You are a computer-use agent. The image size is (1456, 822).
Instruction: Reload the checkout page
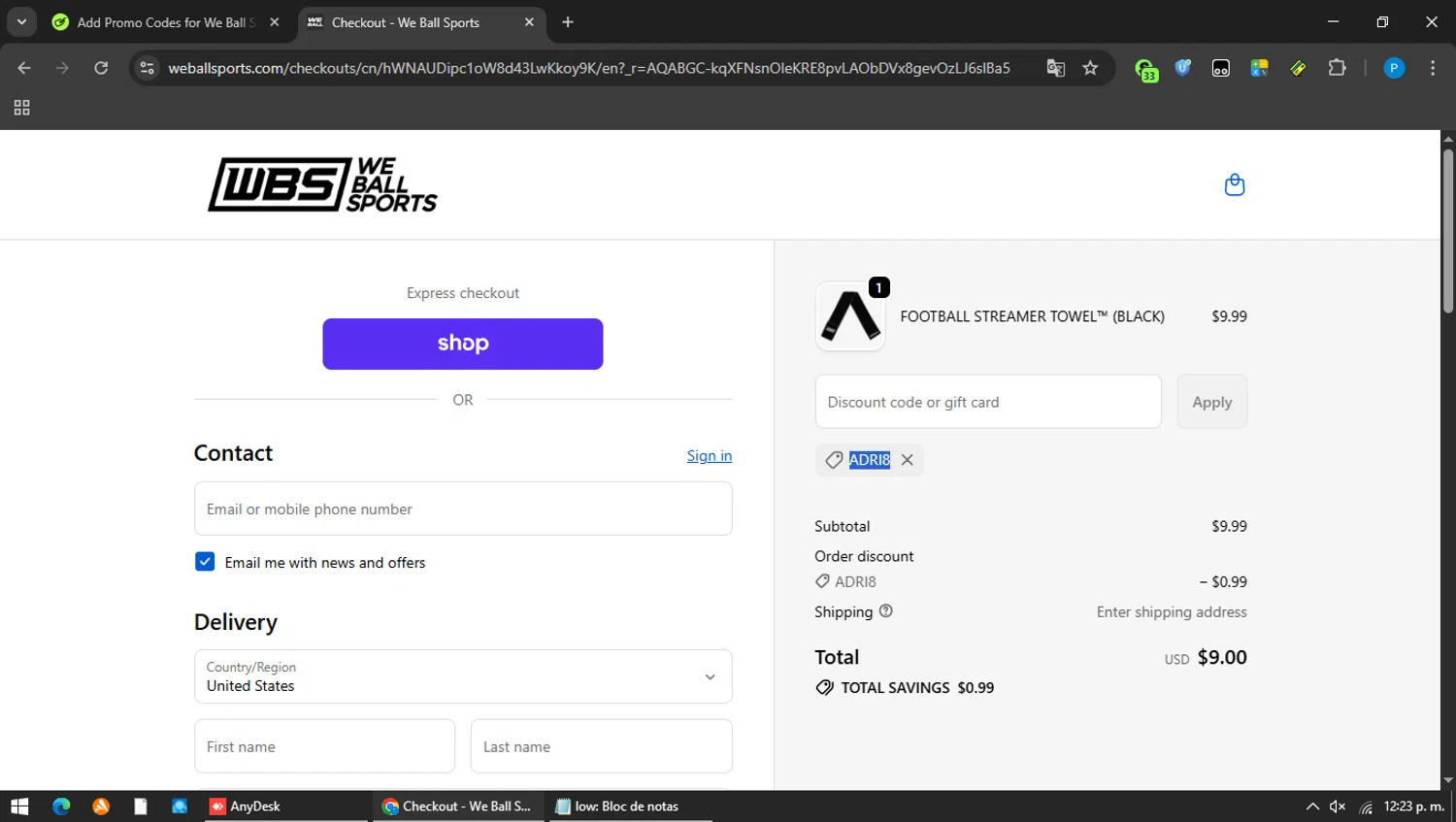101,68
